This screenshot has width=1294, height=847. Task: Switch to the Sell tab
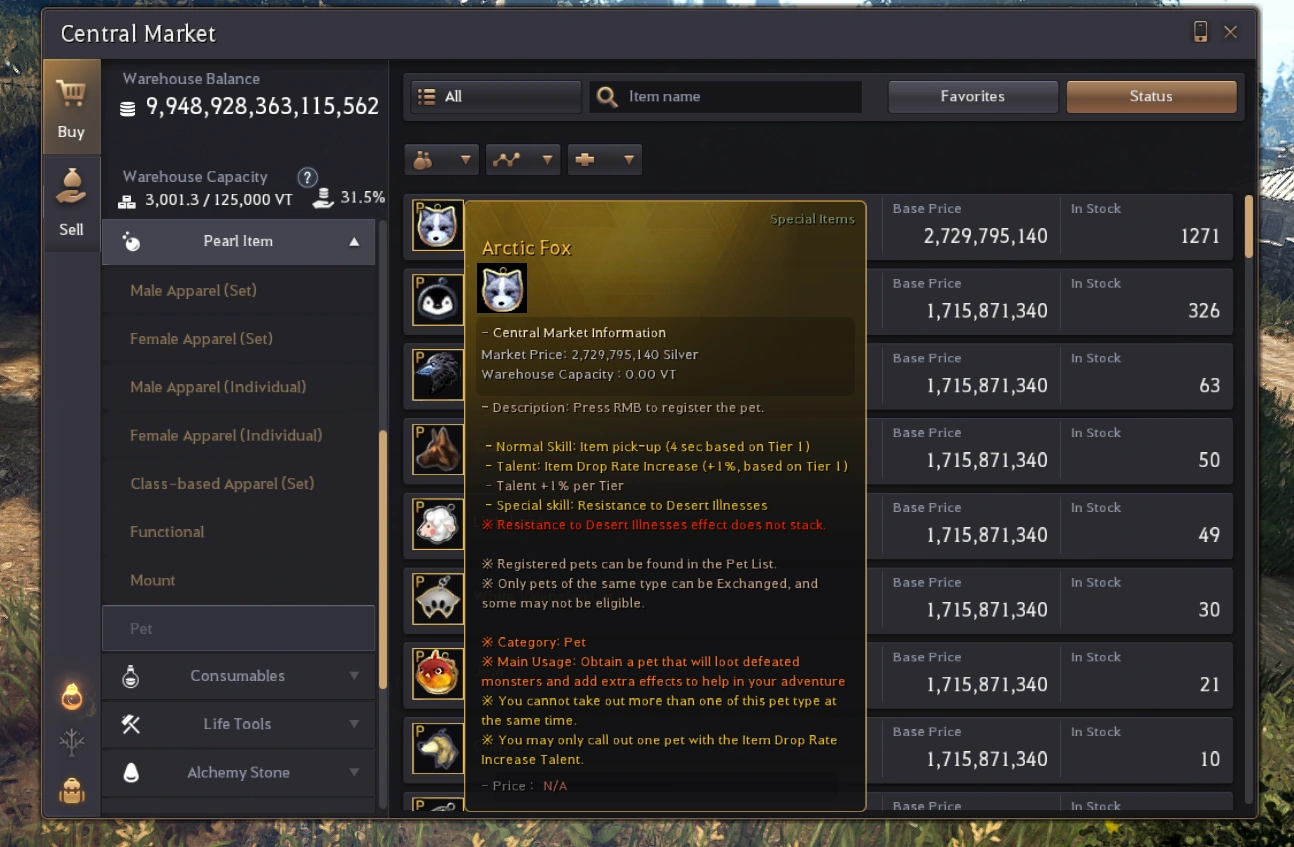71,203
